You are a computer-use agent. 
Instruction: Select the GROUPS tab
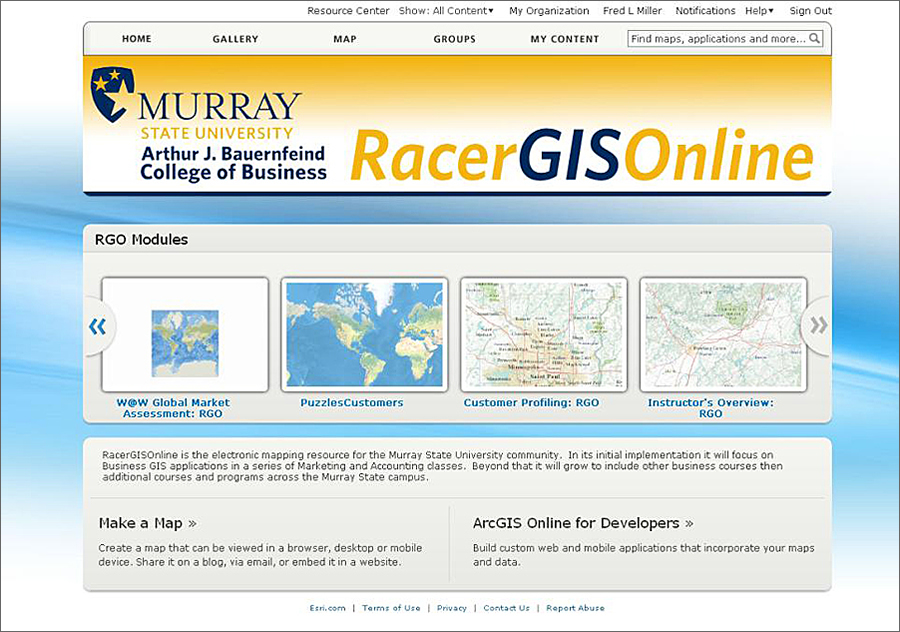coord(454,38)
